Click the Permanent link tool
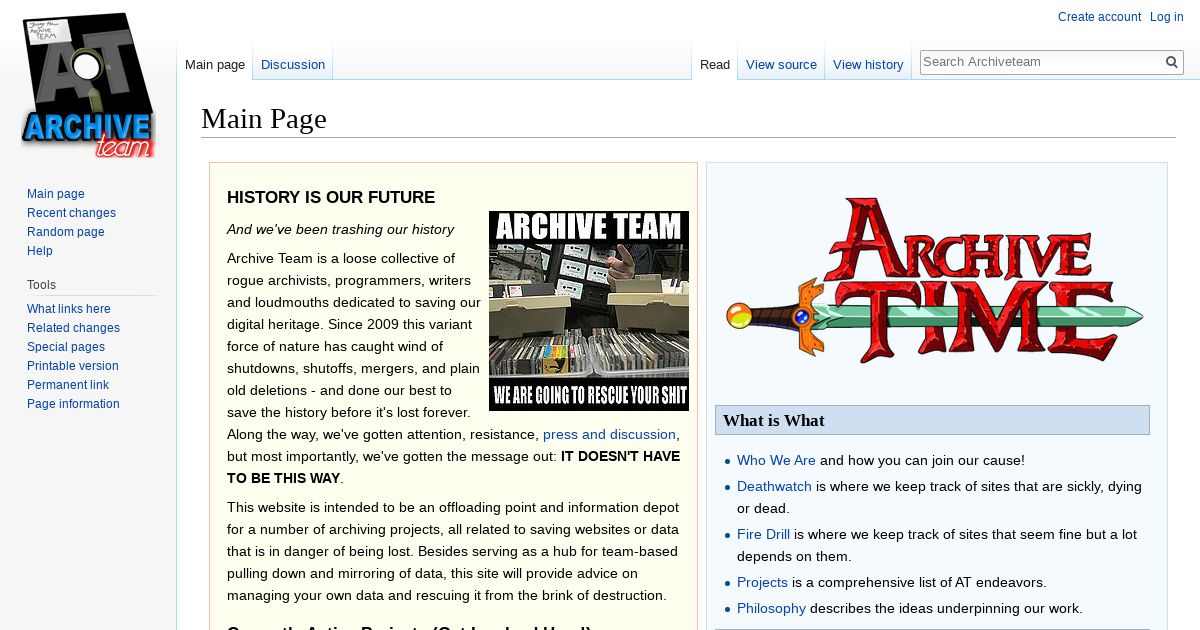 pyautogui.click(x=68, y=385)
